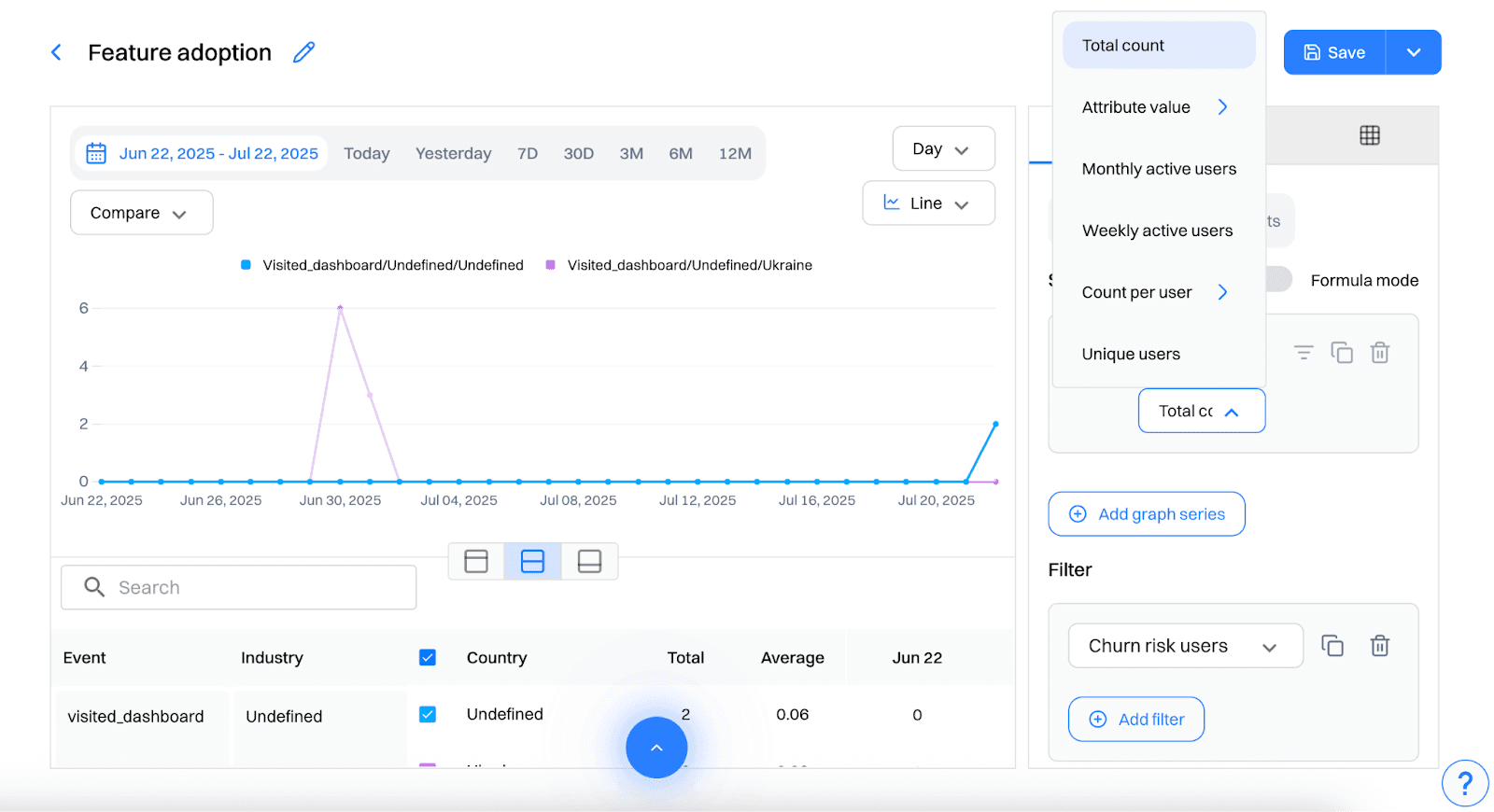The width and height of the screenshot is (1494, 812).
Task: Choose Monthly active users from menu
Action: [1158, 169]
